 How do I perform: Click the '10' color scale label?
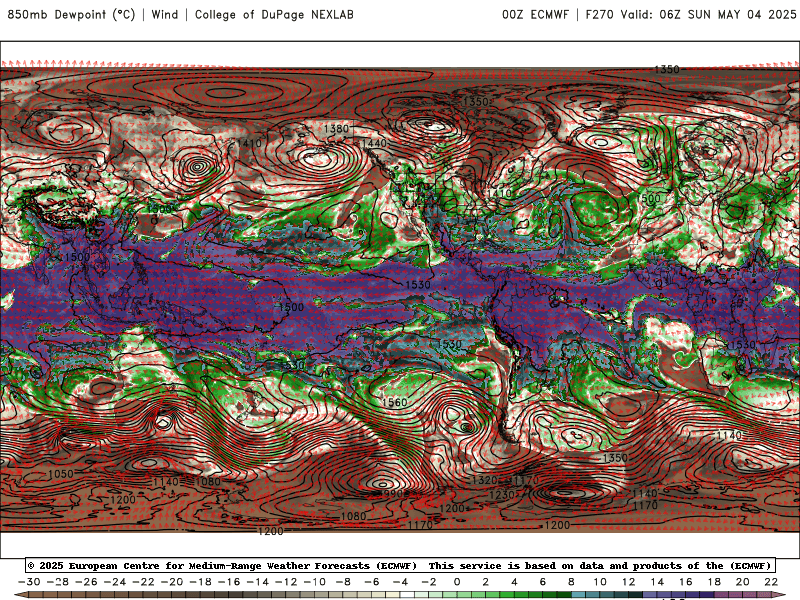[x=600, y=582]
